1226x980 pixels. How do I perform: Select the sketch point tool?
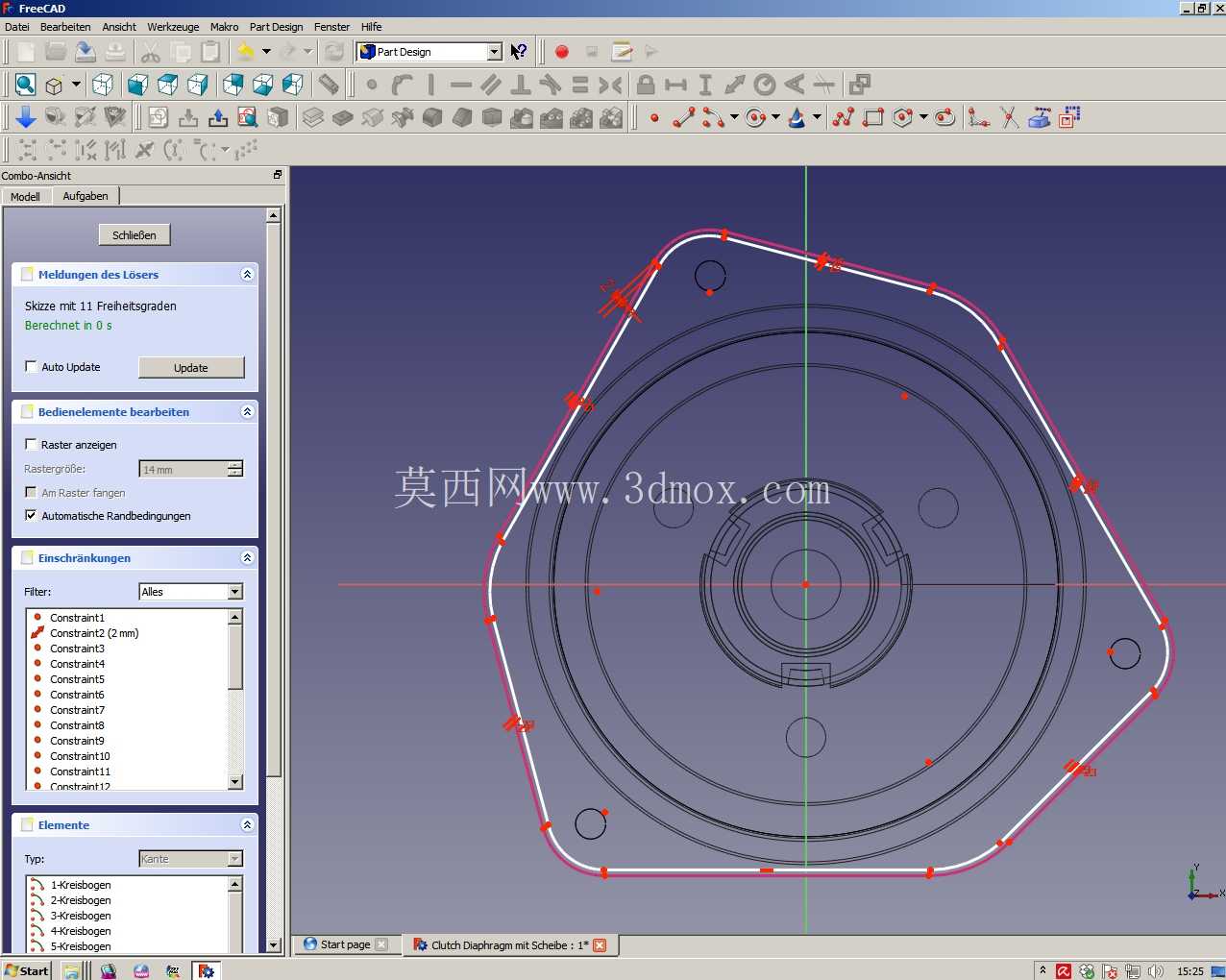pos(654,117)
